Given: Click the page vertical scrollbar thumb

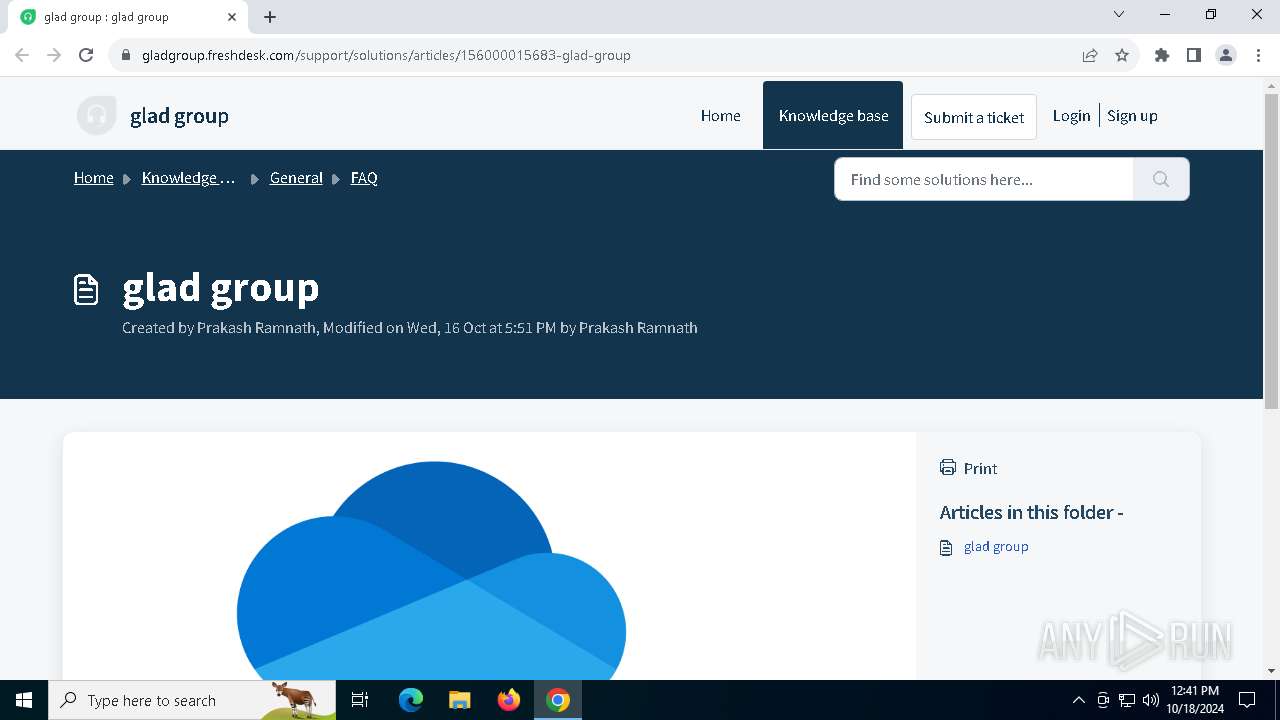Looking at the screenshot, I should (1271, 250).
